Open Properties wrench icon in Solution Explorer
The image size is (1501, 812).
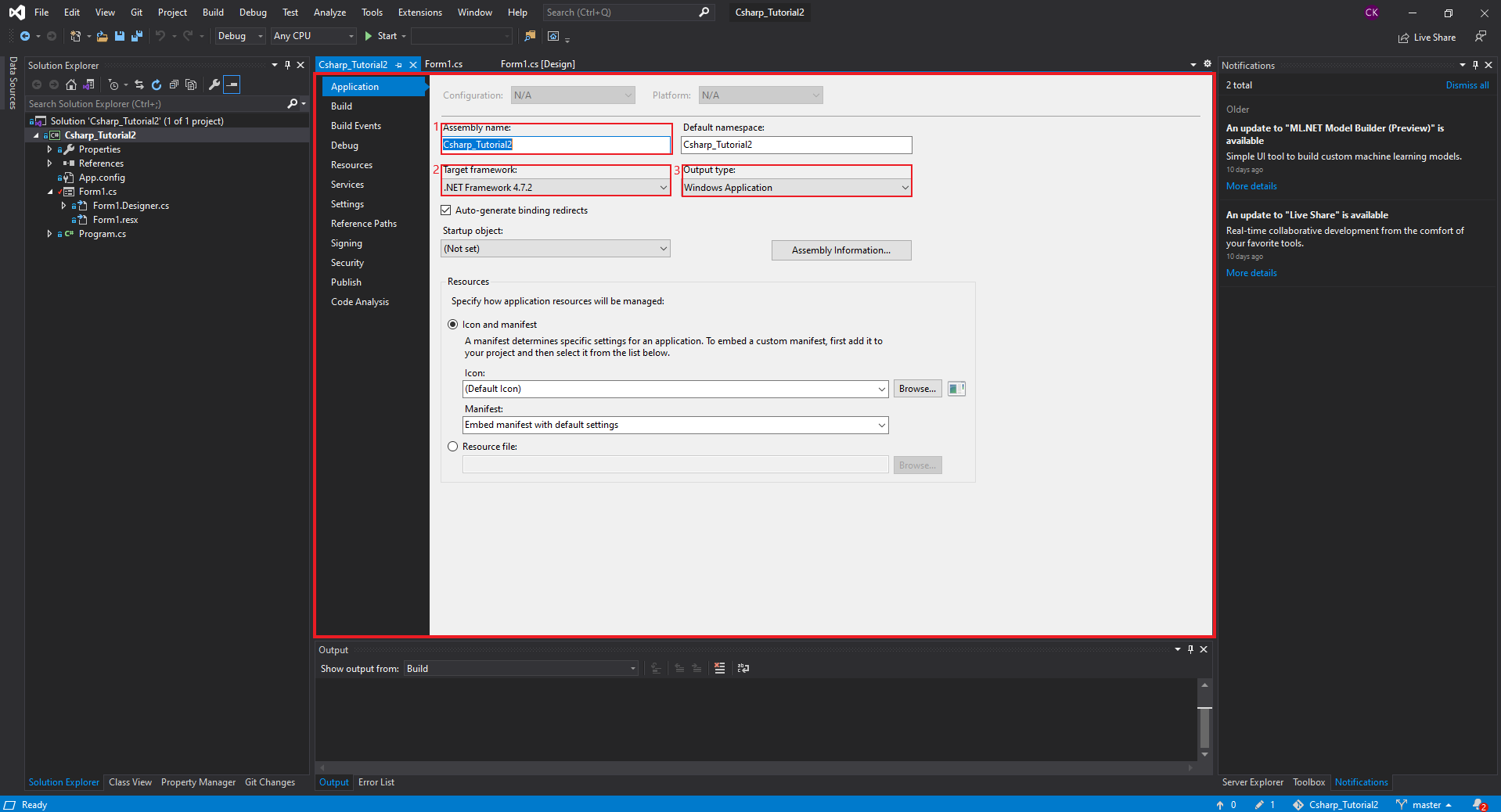click(214, 84)
